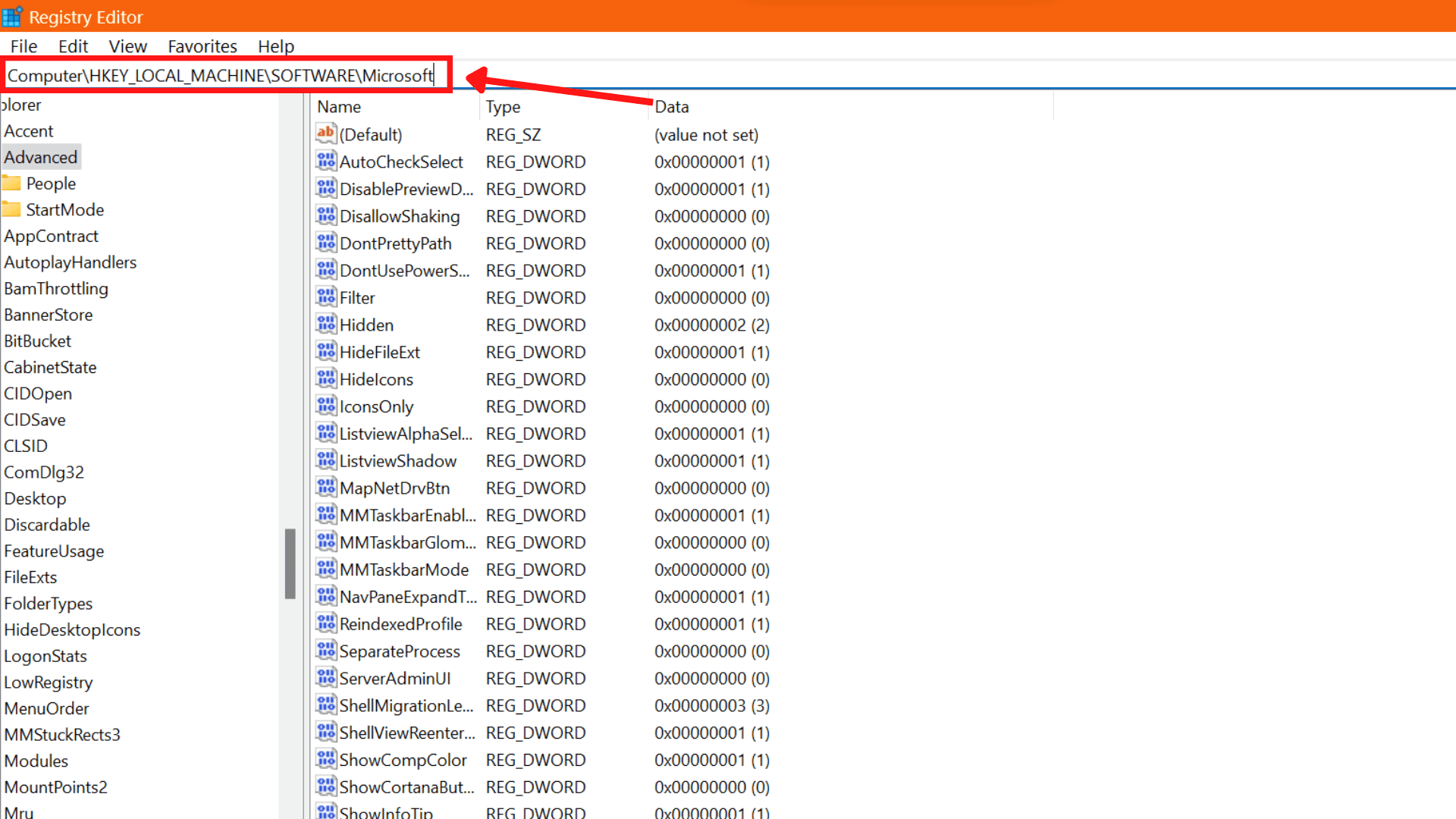This screenshot has height=819, width=1456.
Task: Select the FolderTypes tree key
Action: [x=49, y=604]
